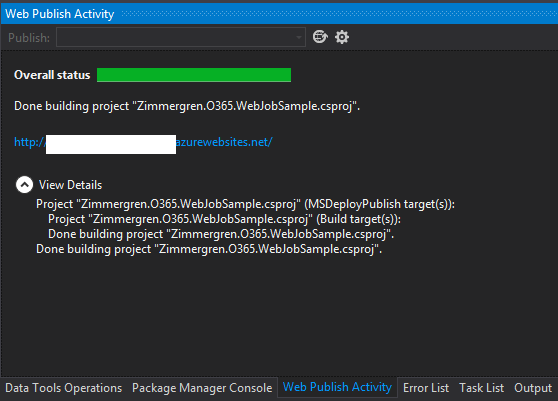This screenshot has height=401, width=558.
Task: Select the Build target(s) log line
Action: pyautogui.click(x=224, y=219)
